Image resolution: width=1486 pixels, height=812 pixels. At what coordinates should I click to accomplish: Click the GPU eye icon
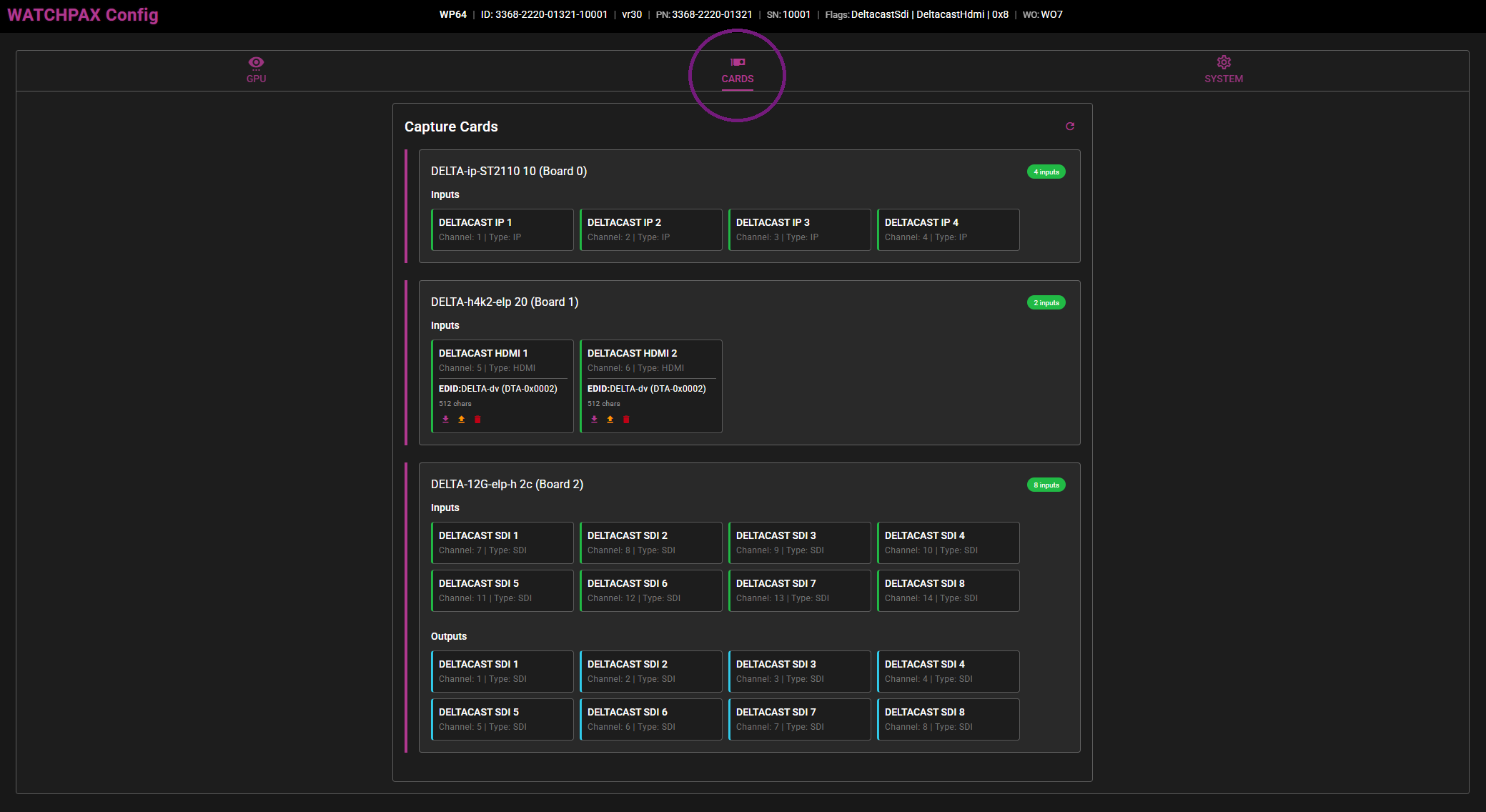[256, 62]
